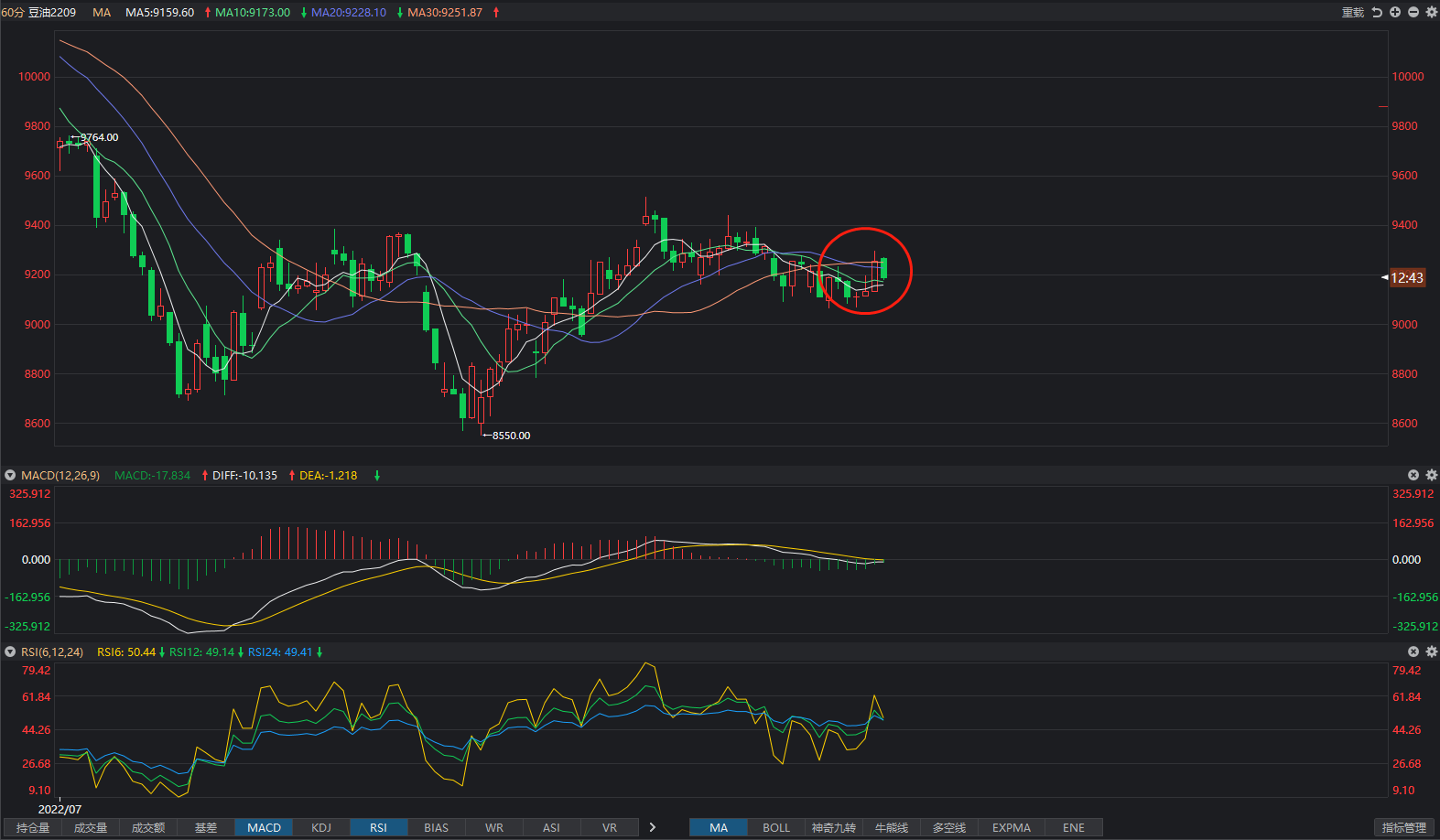Collapse the RSI panel dropdown arrow
Screen dimensions: 1440x840
point(10,652)
